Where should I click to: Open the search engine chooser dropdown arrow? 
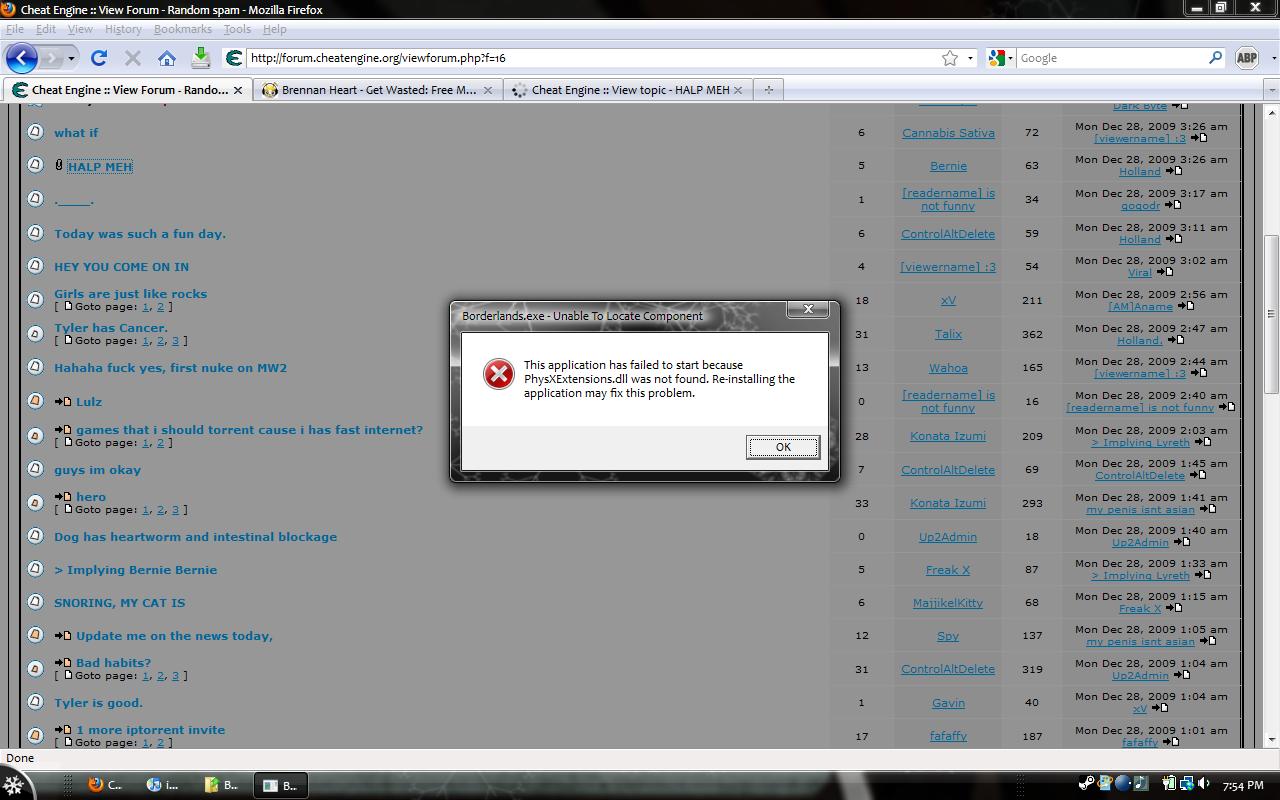click(1010, 58)
